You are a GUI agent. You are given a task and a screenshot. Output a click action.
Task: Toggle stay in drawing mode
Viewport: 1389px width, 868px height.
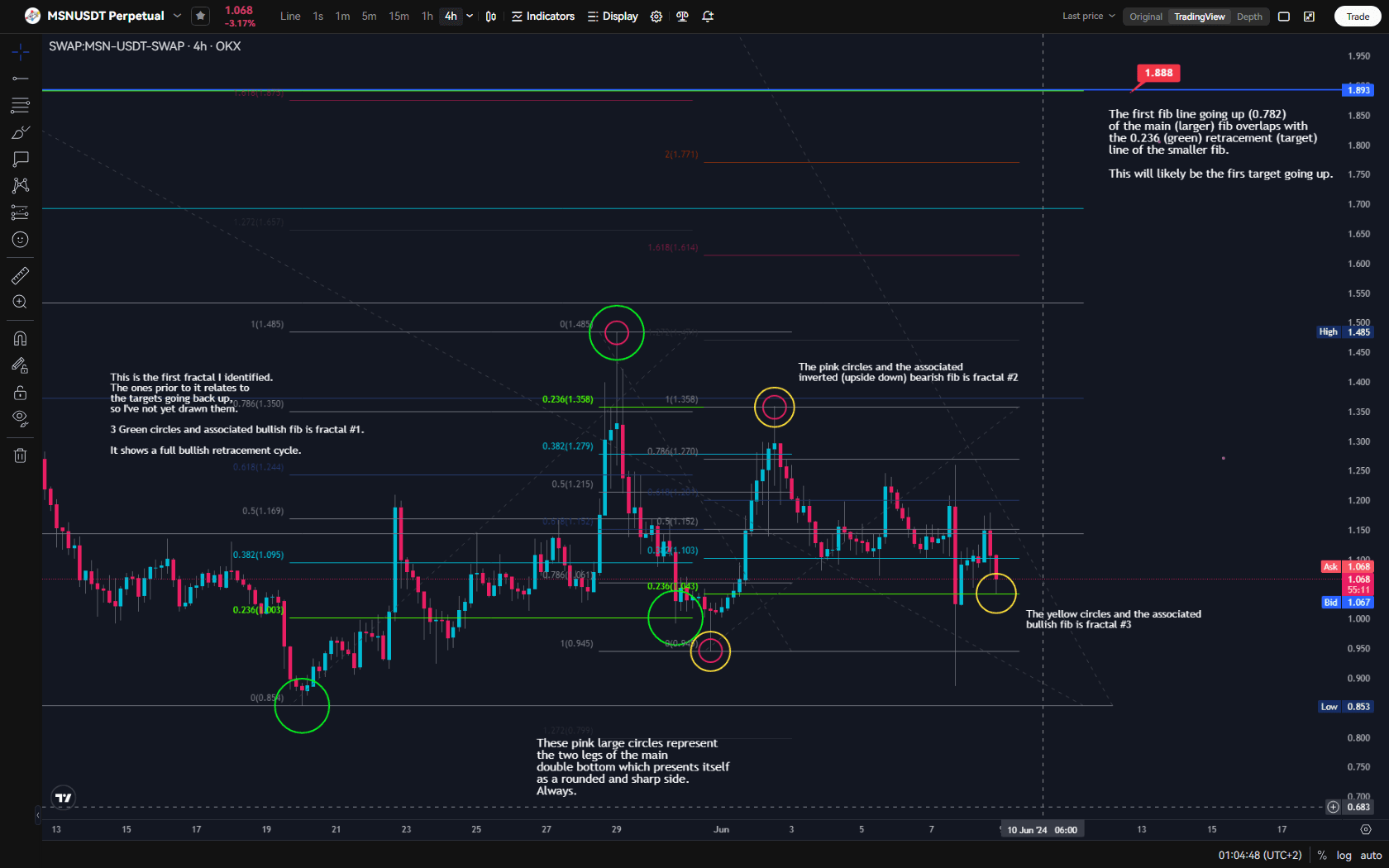pyautogui.click(x=21, y=365)
